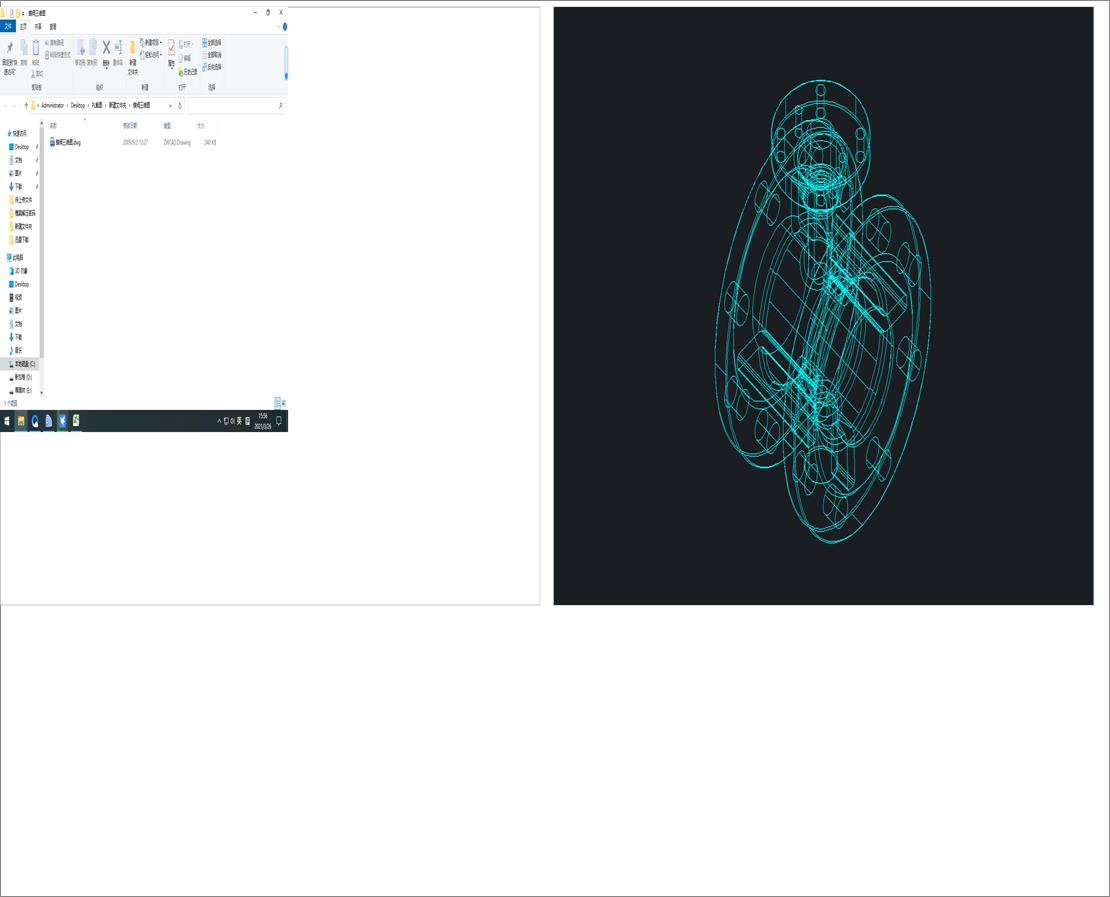Toggle the IME language indicator
Screen dimensions: 1110x897
[239, 421]
